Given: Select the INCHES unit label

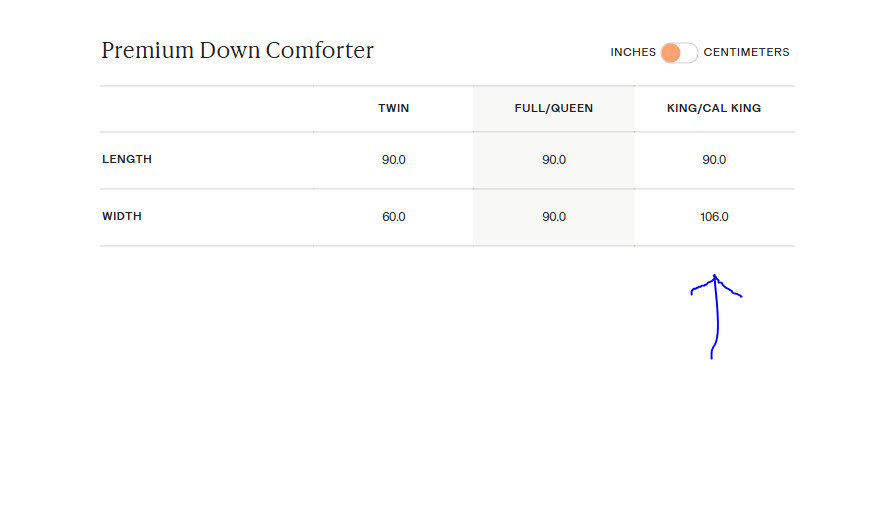Looking at the screenshot, I should [633, 53].
